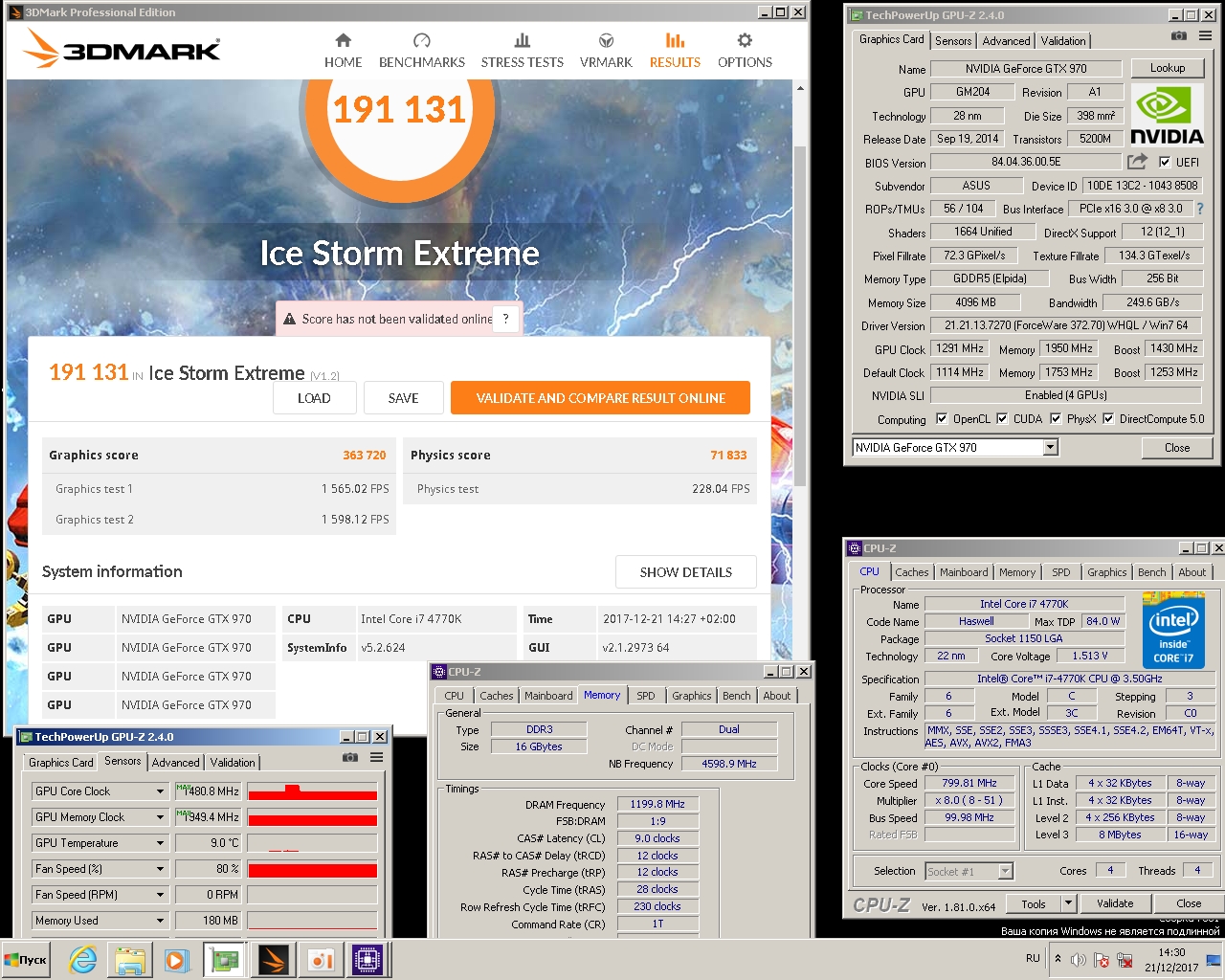Open GPU Core Clock sensor dropdown
The width and height of the screenshot is (1225, 980).
160,791
